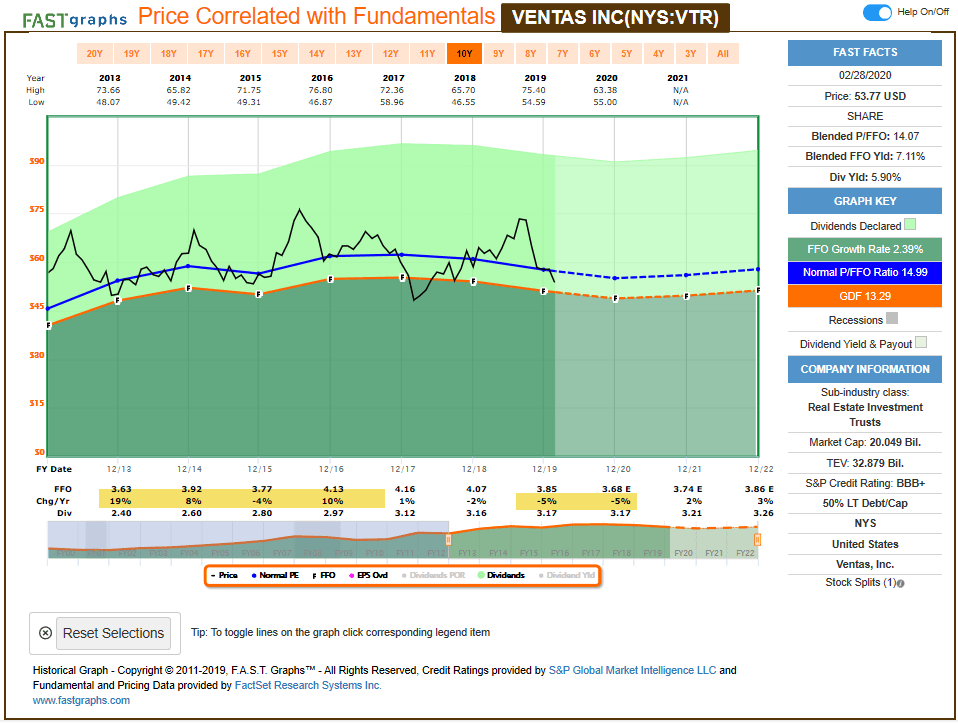Viewport: 958px width, 723px height.
Task: Toggle the Dividends Declared checkbox in Graph Key
Action: coord(910,225)
